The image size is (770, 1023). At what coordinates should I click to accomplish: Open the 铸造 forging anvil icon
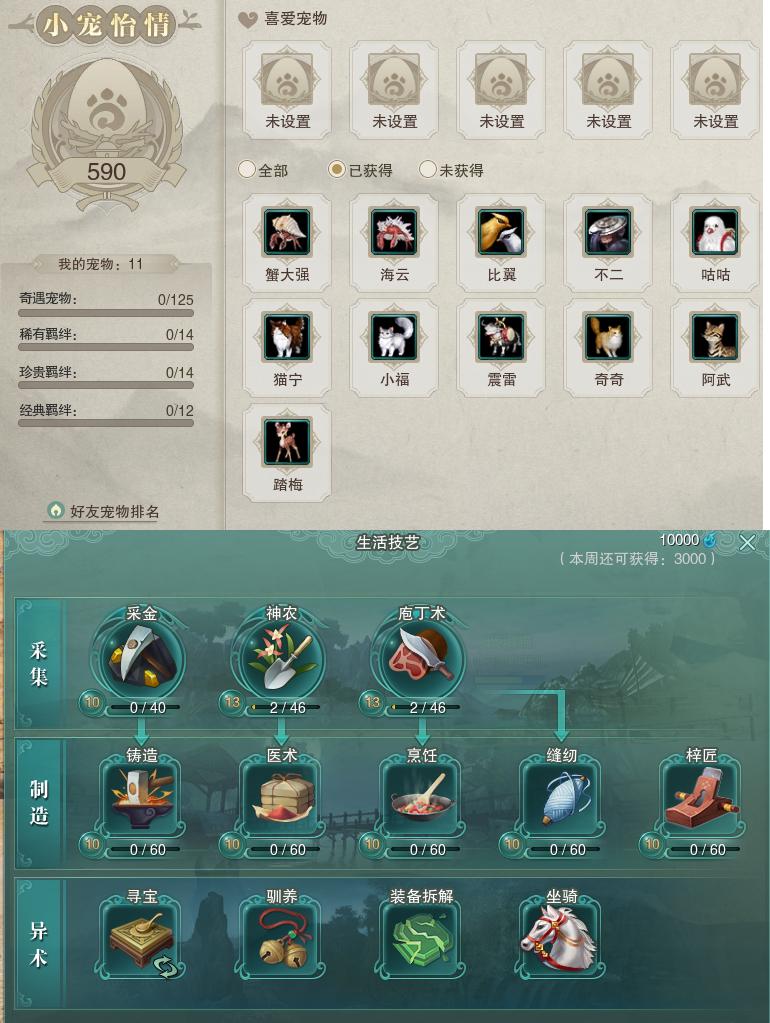(x=142, y=799)
